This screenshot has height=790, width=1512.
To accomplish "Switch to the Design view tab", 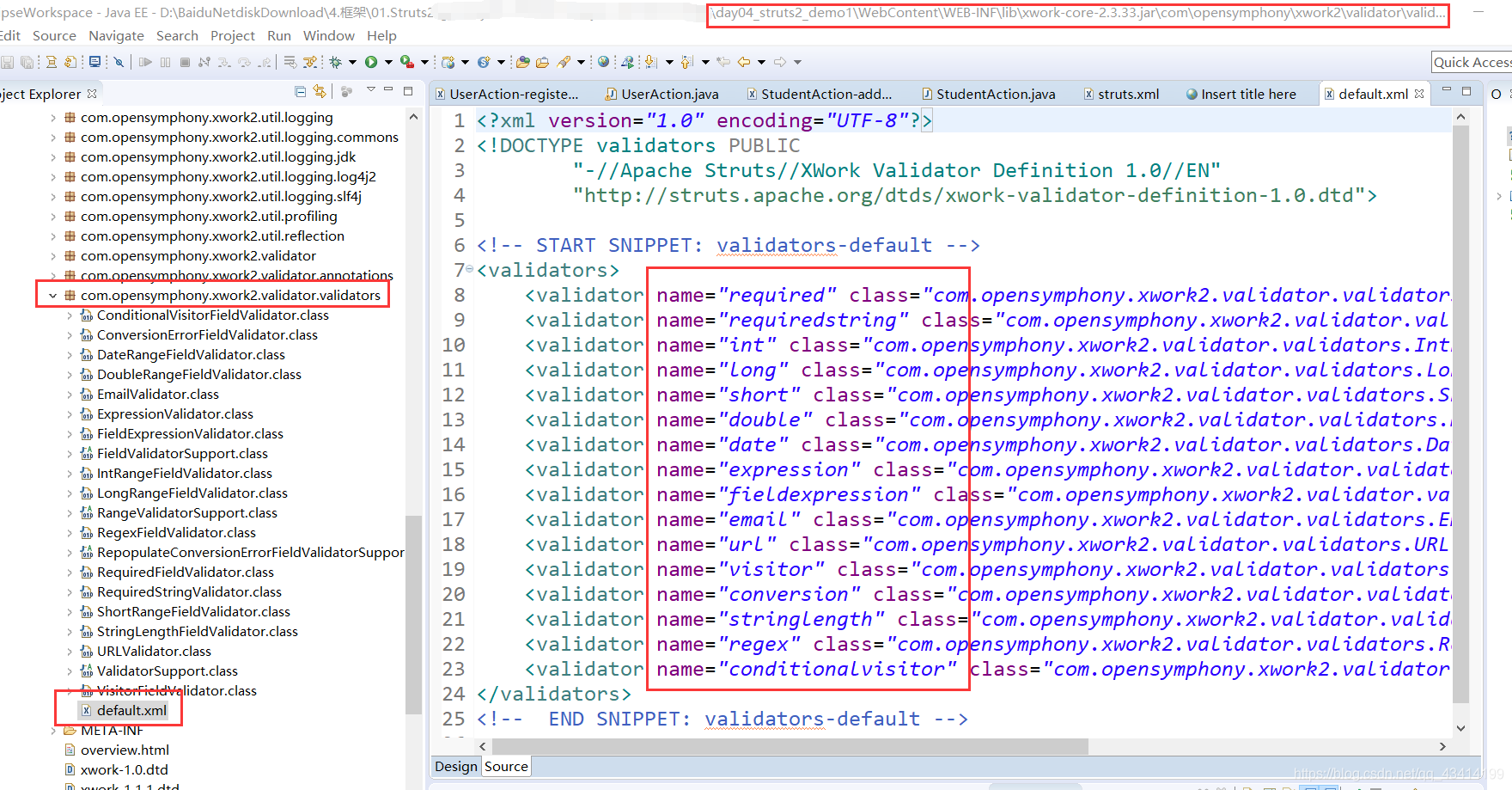I will click(x=455, y=766).
